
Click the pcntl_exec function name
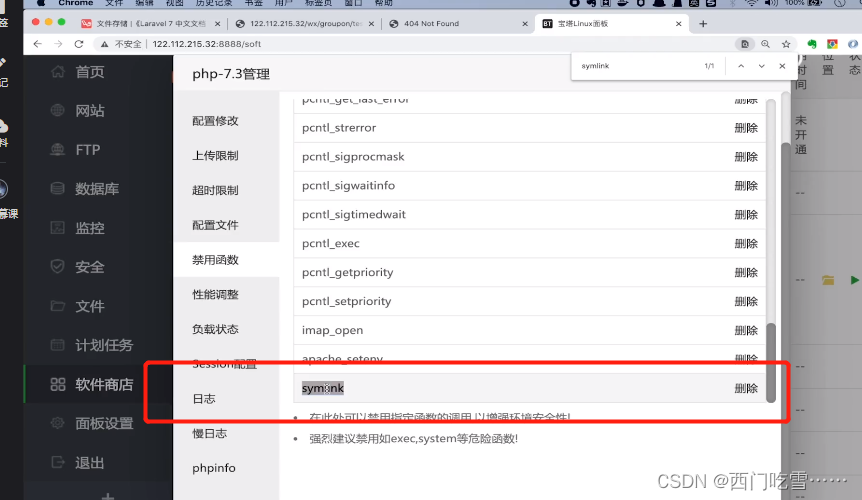[x=330, y=243]
